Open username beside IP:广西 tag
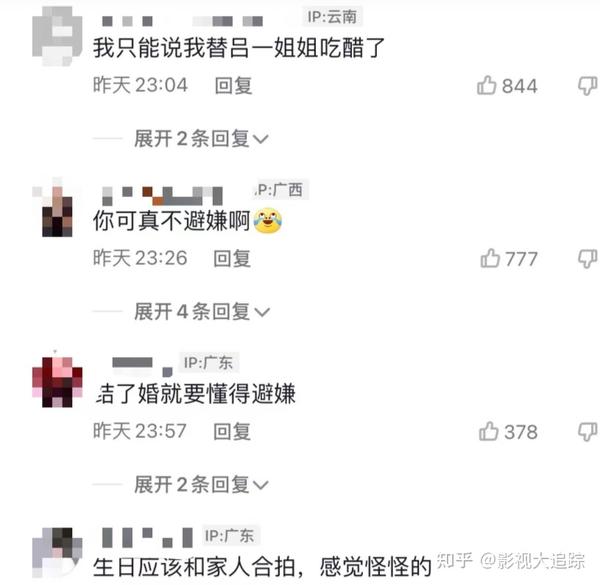This screenshot has width=600, height=585. pos(163,196)
